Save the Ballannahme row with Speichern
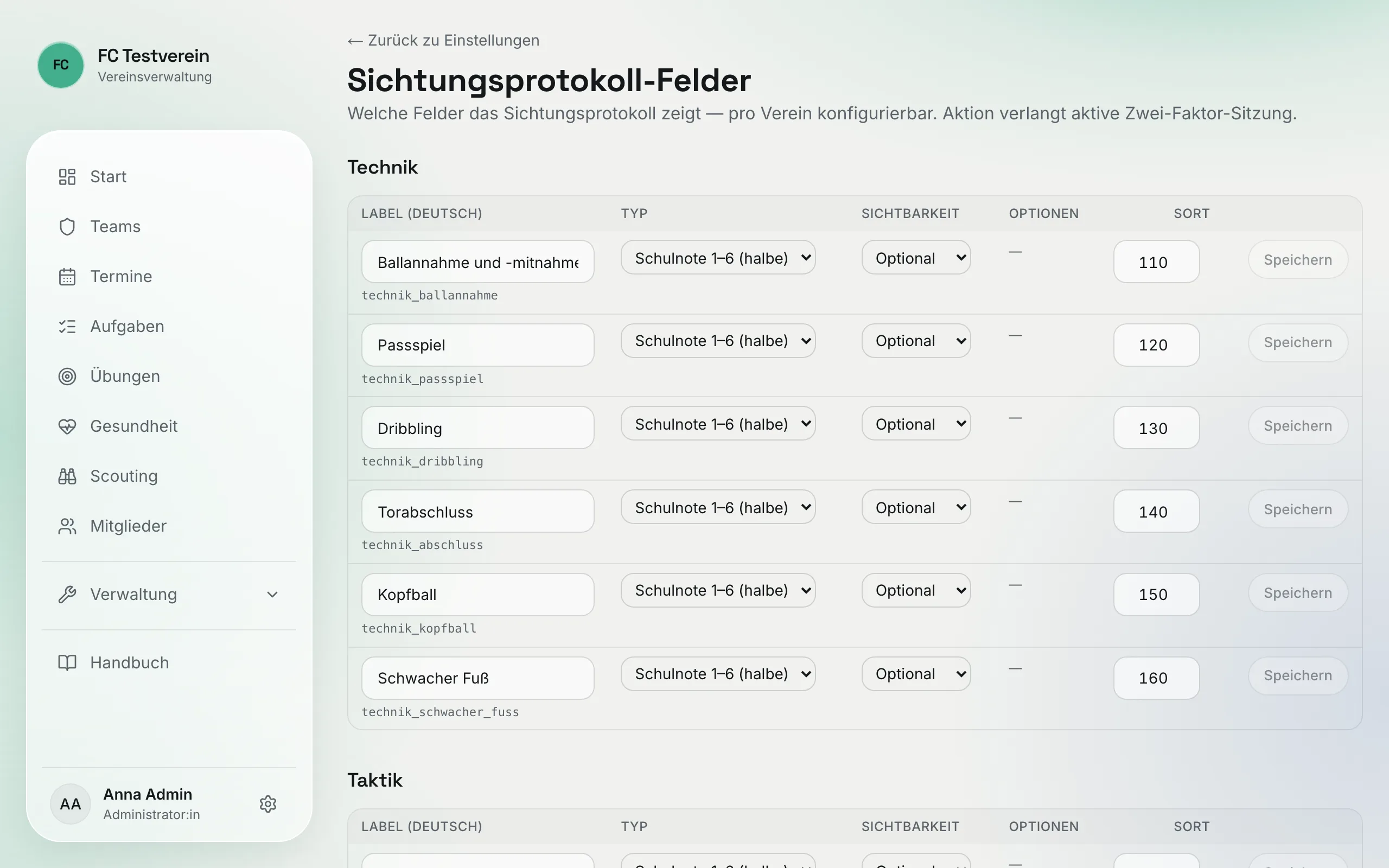Screen dimensions: 1389x868 point(1298,259)
